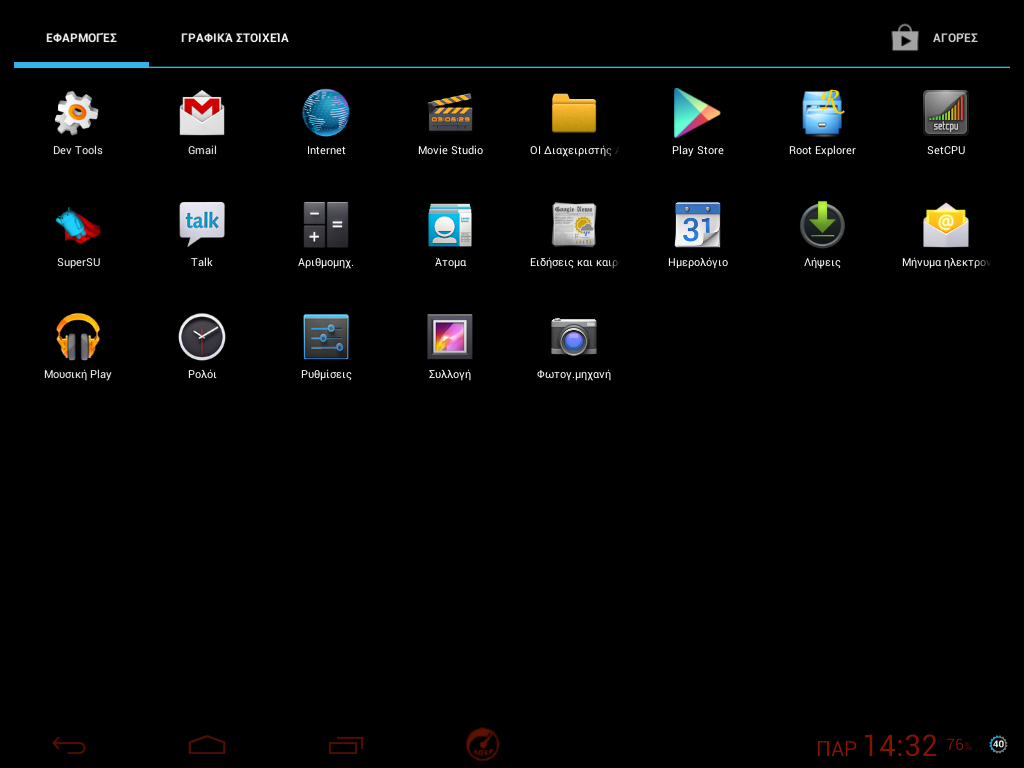Screen dimensions: 1024x768
Task: Open the Φωτογ.μηχανή camera app
Action: click(574, 337)
